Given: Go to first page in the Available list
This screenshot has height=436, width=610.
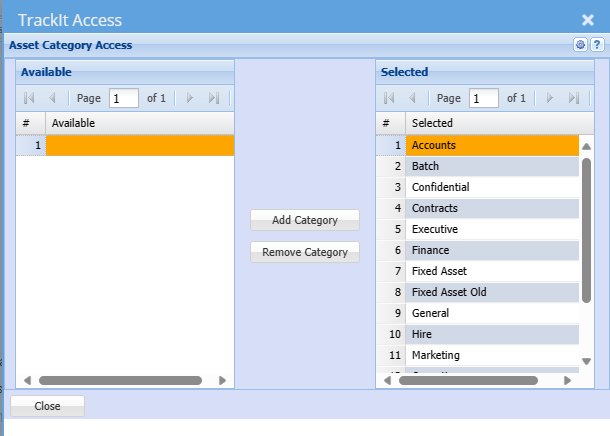Looking at the screenshot, I should click(x=29, y=98).
